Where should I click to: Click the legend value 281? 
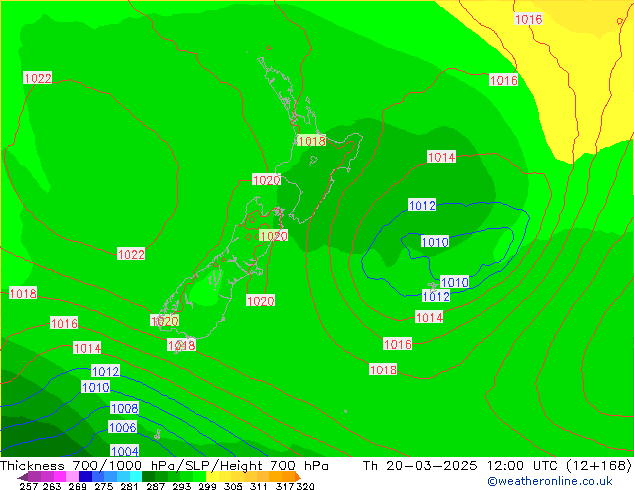(129, 486)
